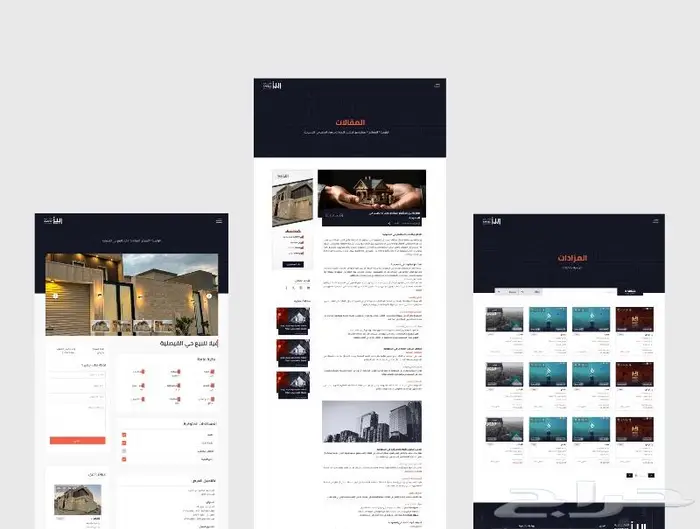Image resolution: width=700 pixels, height=529 pixels.
Task: Toggle second checked amenity checkbox in villa features list
Action: pos(124,443)
